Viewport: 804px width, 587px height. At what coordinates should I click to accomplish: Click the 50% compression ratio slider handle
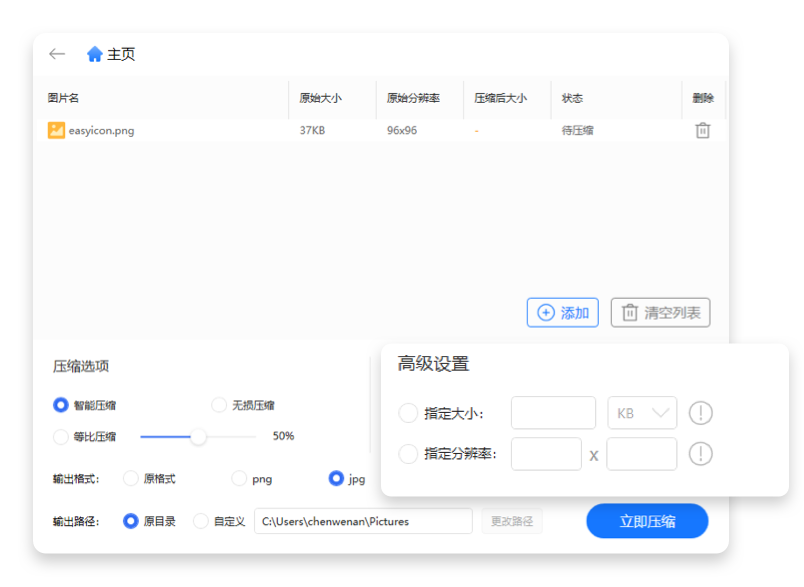click(198, 436)
